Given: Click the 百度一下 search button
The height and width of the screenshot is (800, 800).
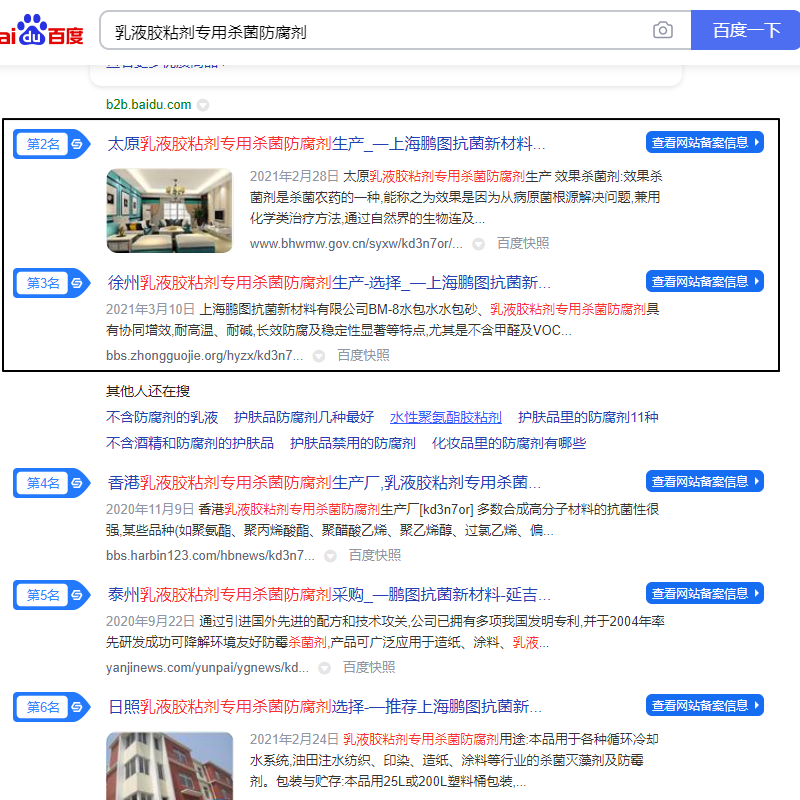Looking at the screenshot, I should [745, 30].
